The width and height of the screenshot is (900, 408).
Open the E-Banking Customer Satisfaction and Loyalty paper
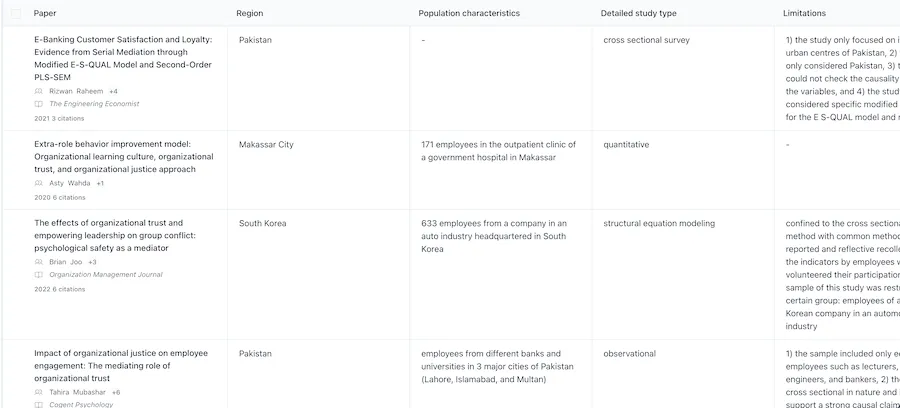(x=123, y=59)
